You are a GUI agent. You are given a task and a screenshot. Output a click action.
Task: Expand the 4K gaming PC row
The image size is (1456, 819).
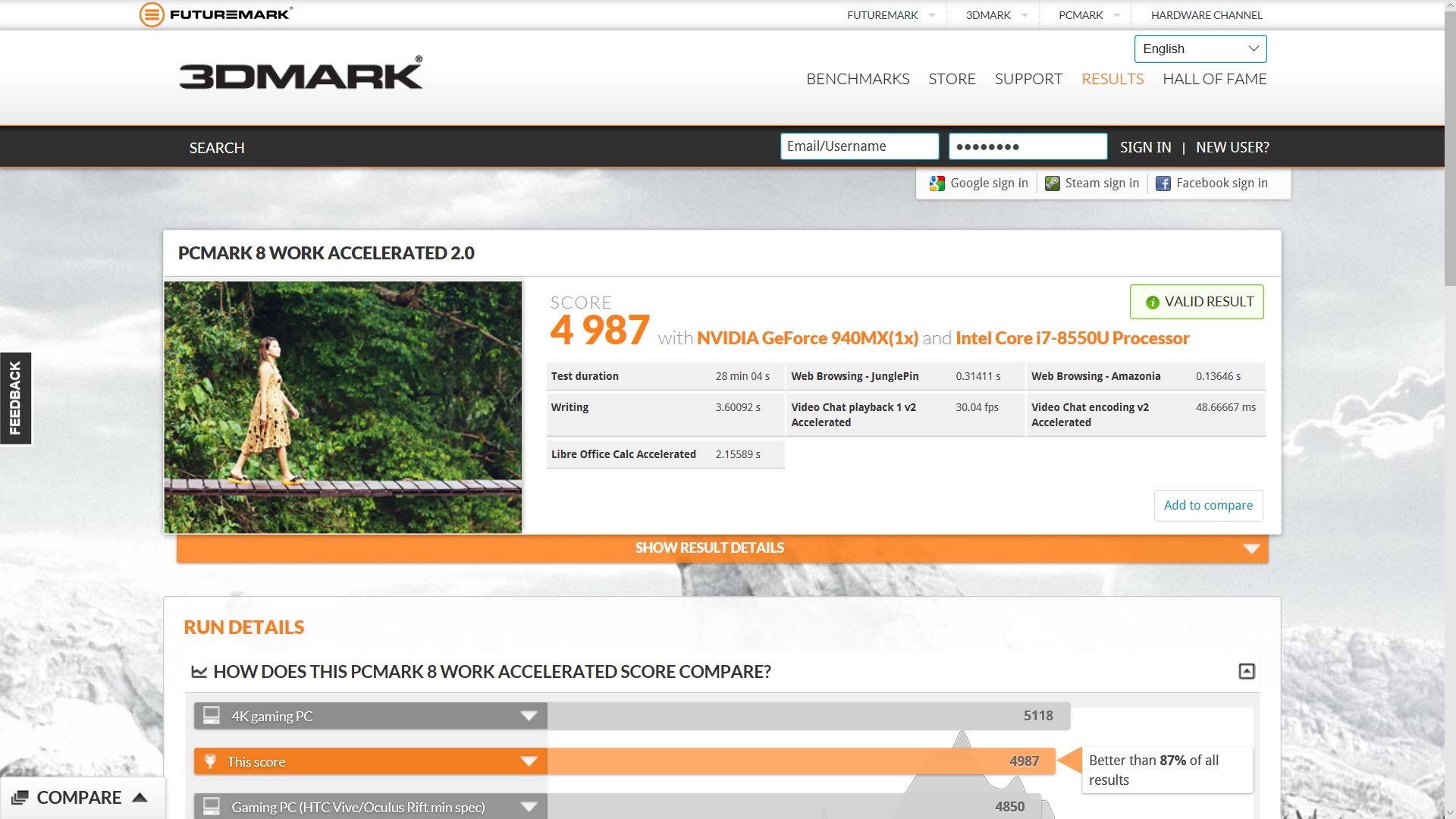coord(529,716)
